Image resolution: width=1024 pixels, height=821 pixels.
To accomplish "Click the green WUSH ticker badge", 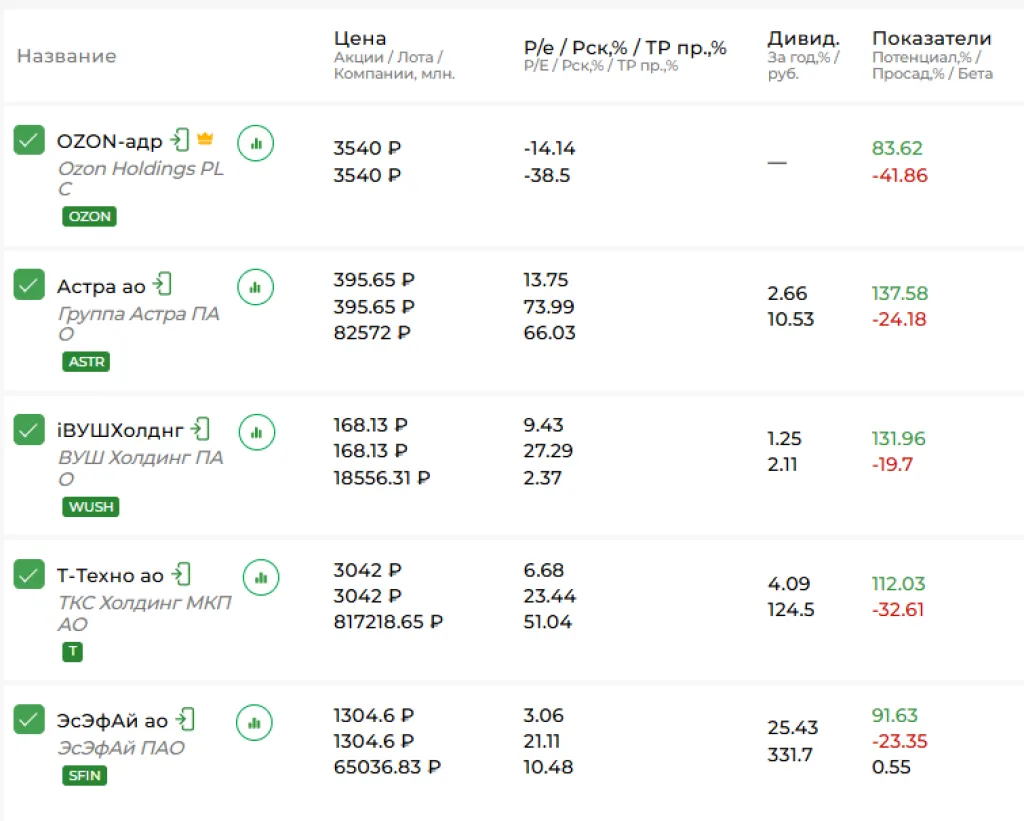I will click(90, 507).
